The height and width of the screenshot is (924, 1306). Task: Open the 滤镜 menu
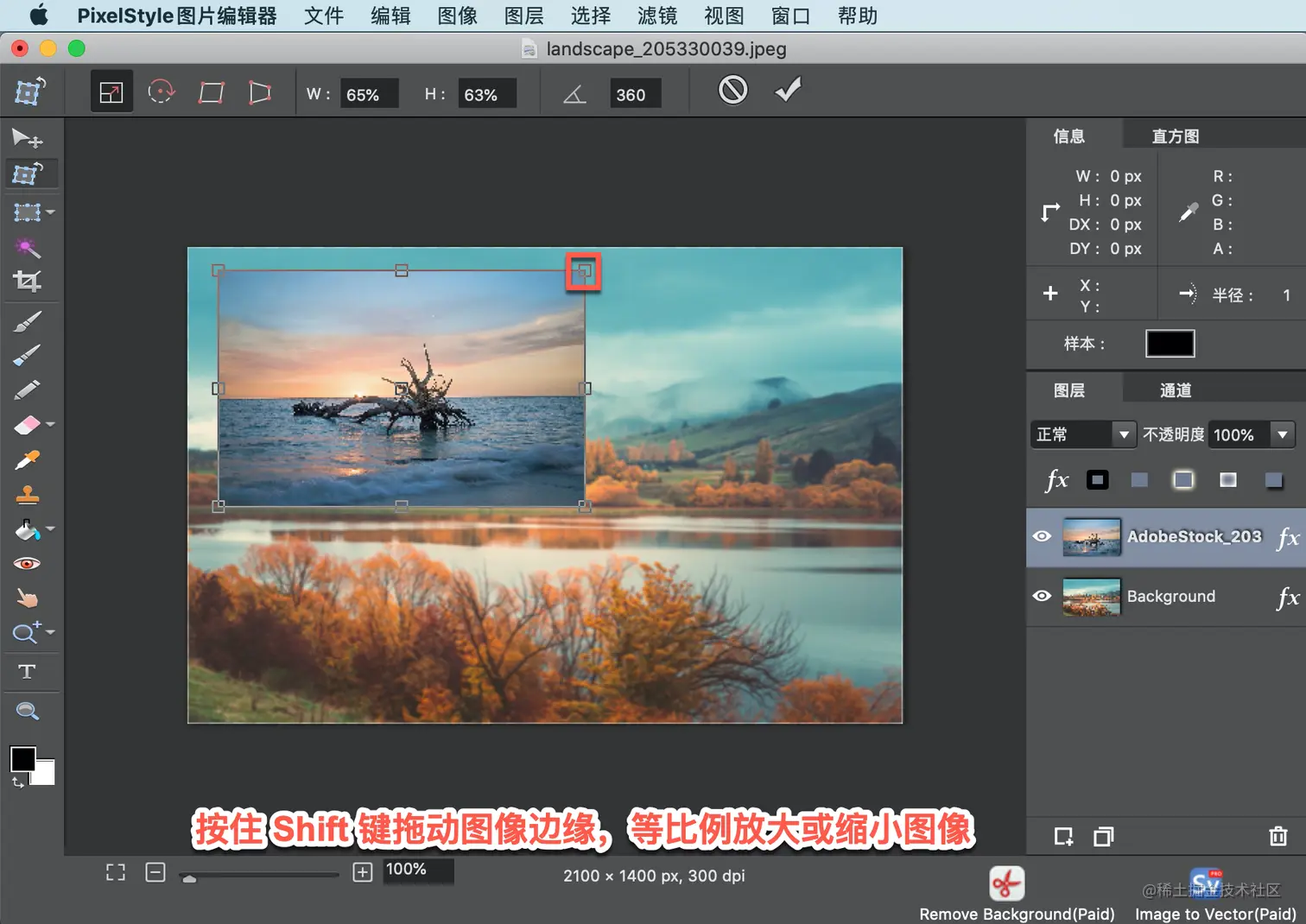click(x=656, y=16)
